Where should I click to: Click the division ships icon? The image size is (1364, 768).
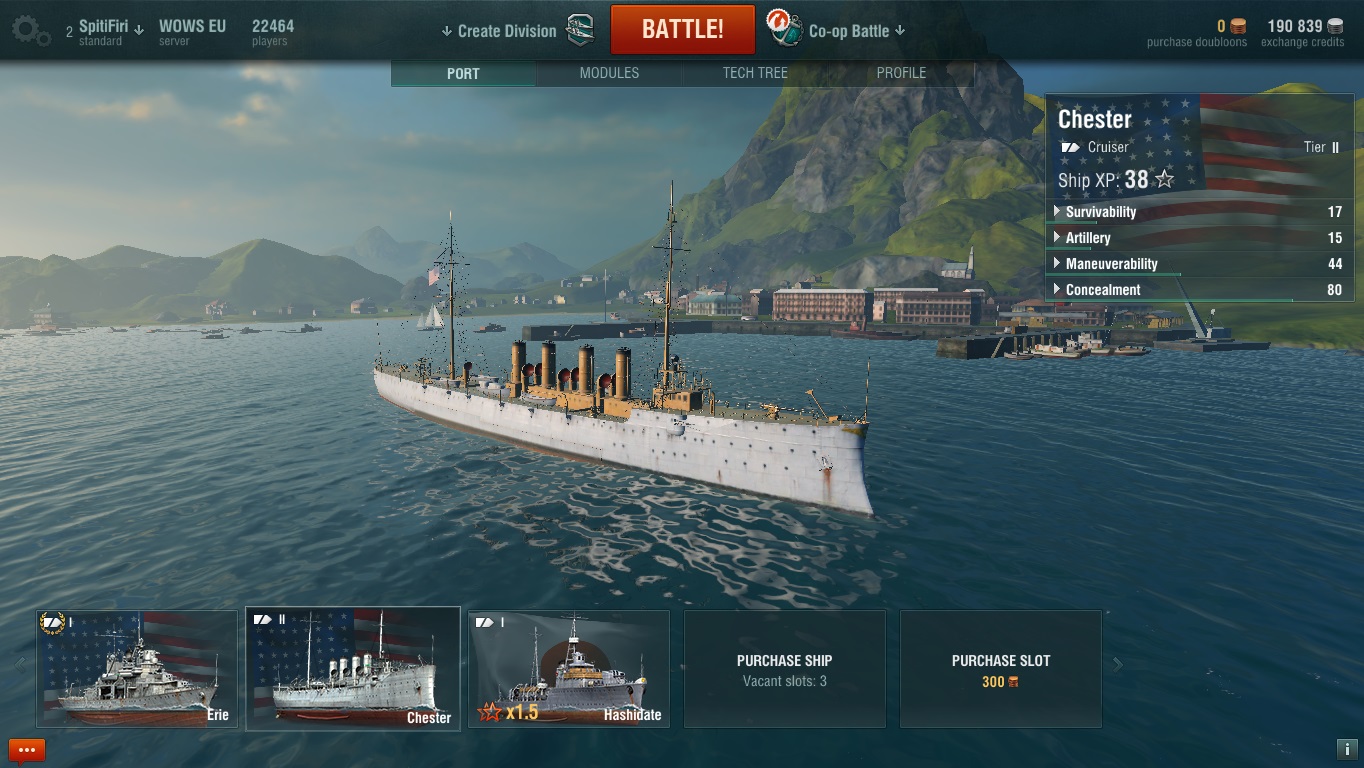581,30
